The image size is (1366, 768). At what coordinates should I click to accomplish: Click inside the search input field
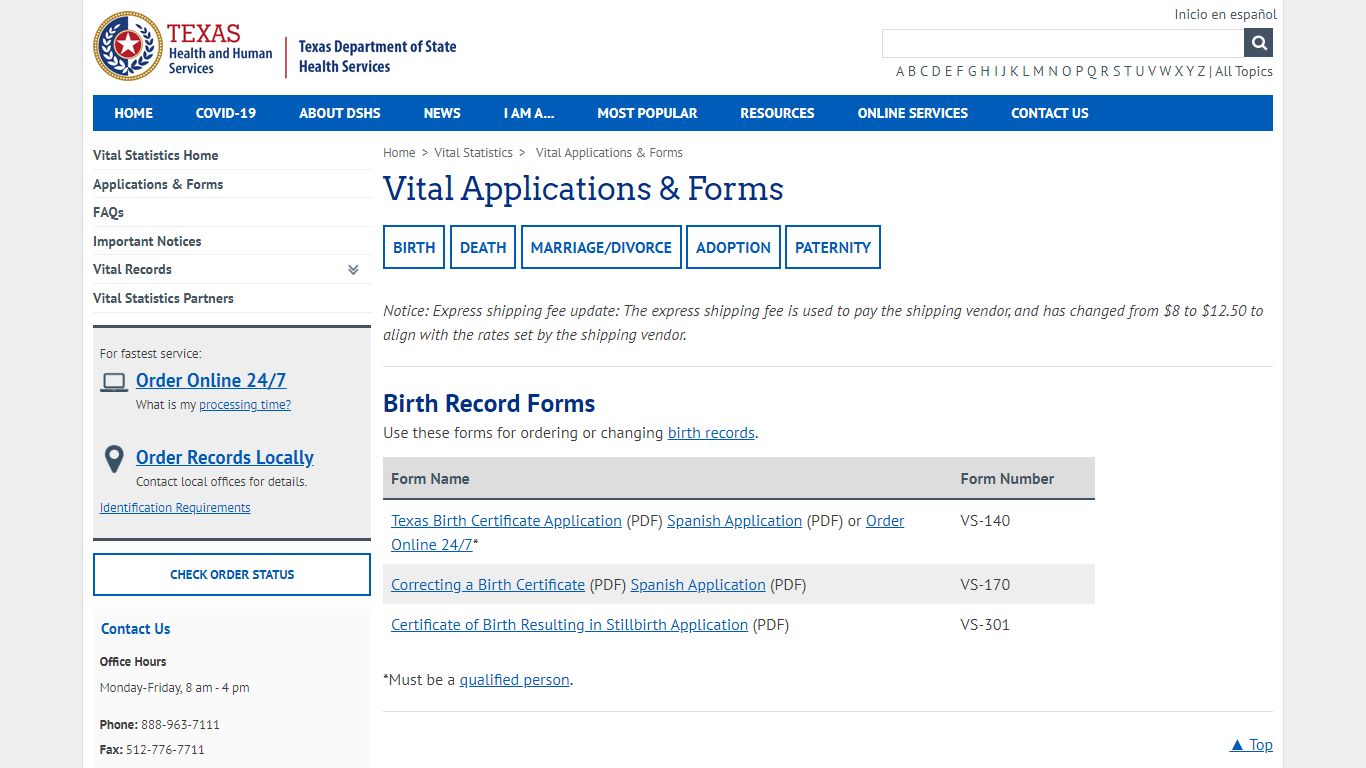(x=1060, y=42)
